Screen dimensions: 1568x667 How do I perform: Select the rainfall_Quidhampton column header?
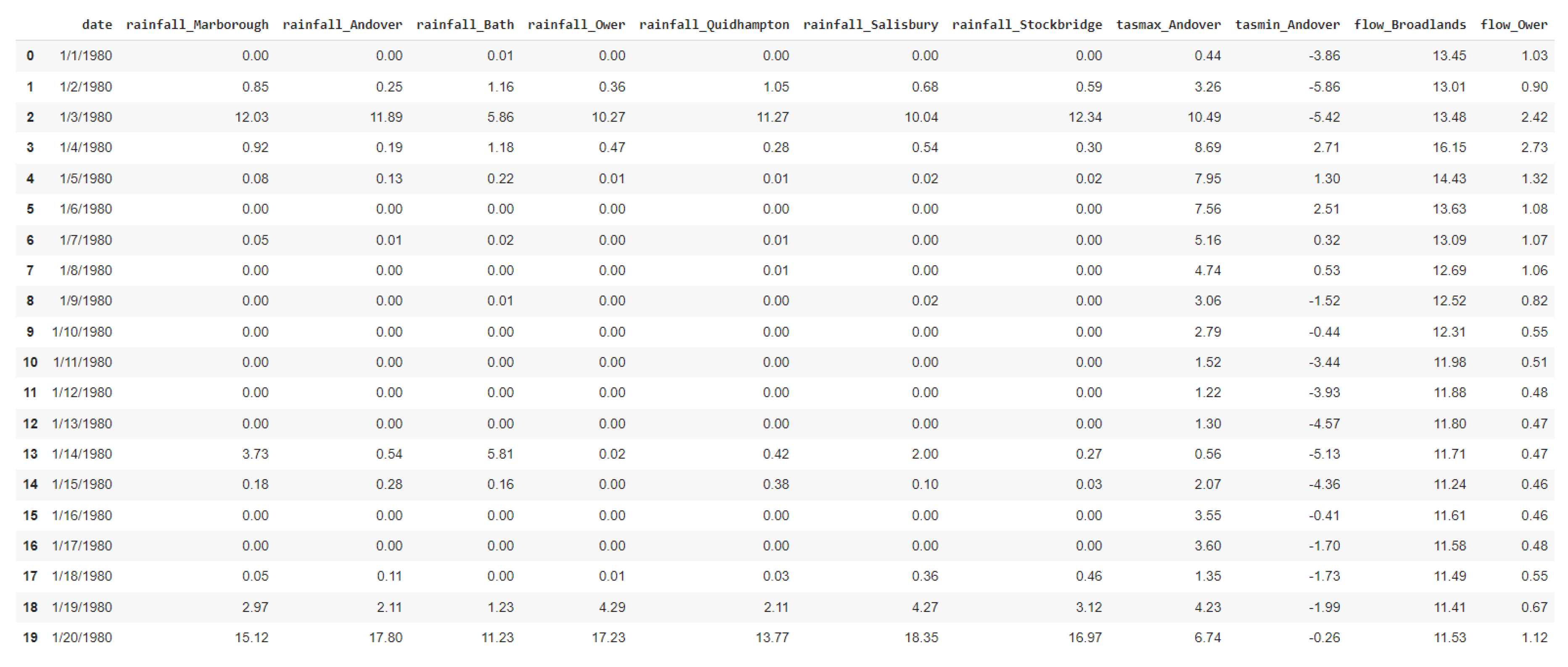click(714, 24)
